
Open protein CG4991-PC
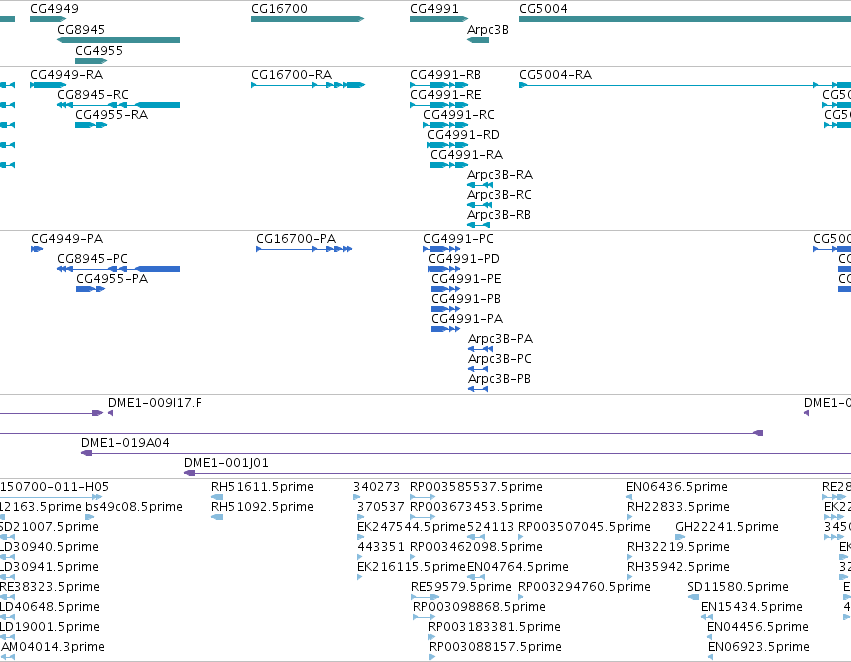click(459, 238)
